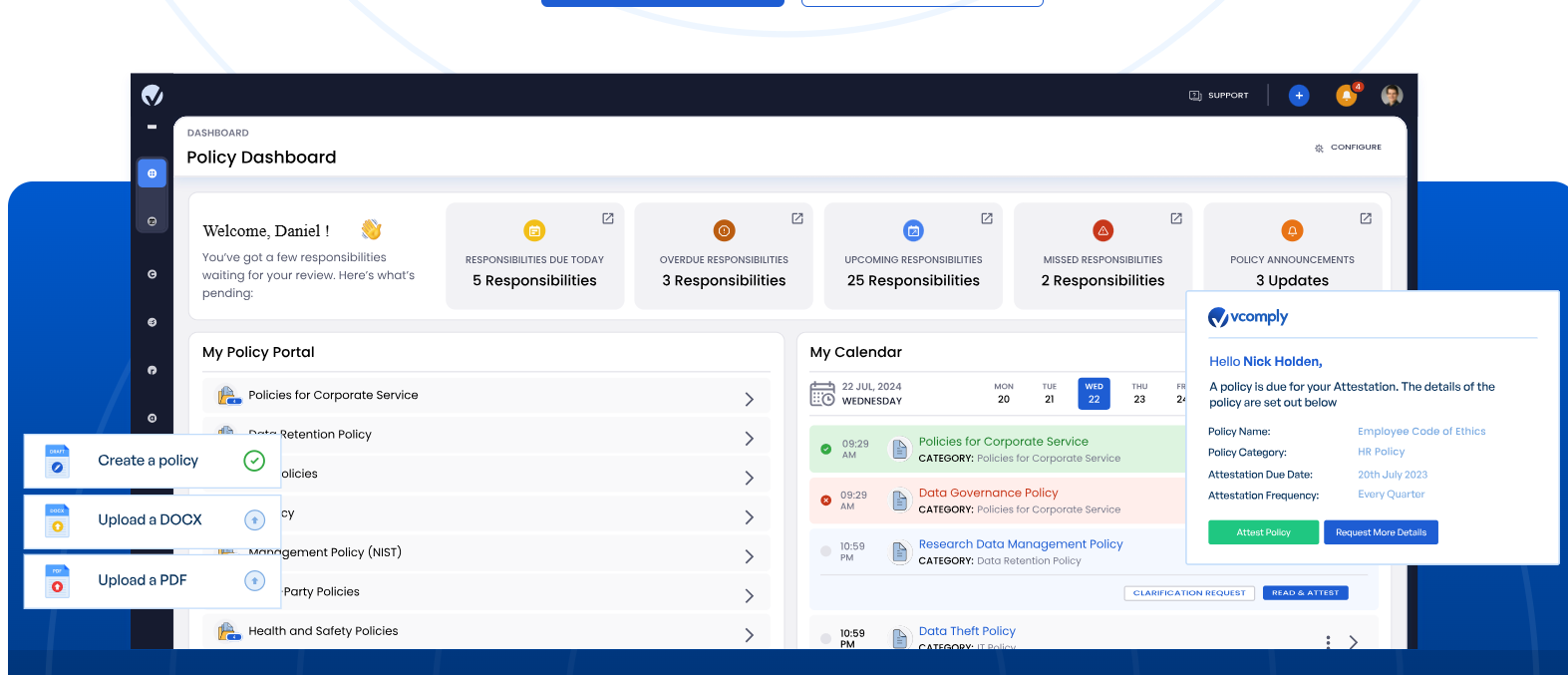Click the notification bell icon
Viewport: 1568px width, 675px height.
coord(1346,96)
